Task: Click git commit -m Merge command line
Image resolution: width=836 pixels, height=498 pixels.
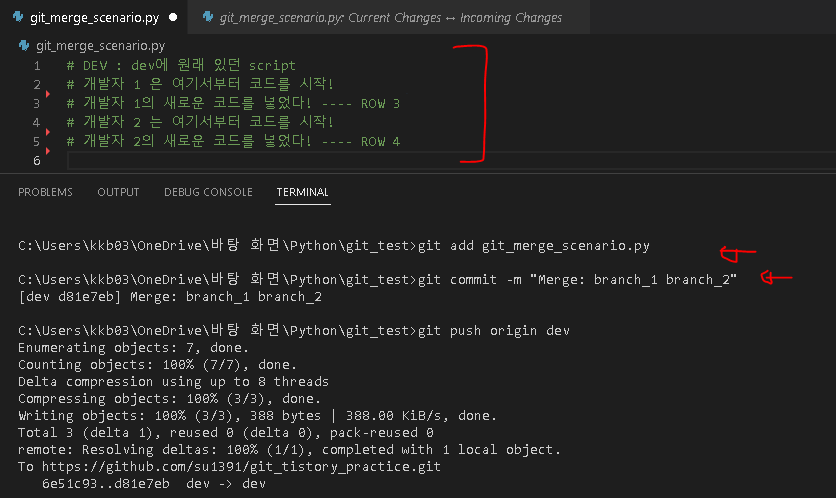Action: coord(577,279)
